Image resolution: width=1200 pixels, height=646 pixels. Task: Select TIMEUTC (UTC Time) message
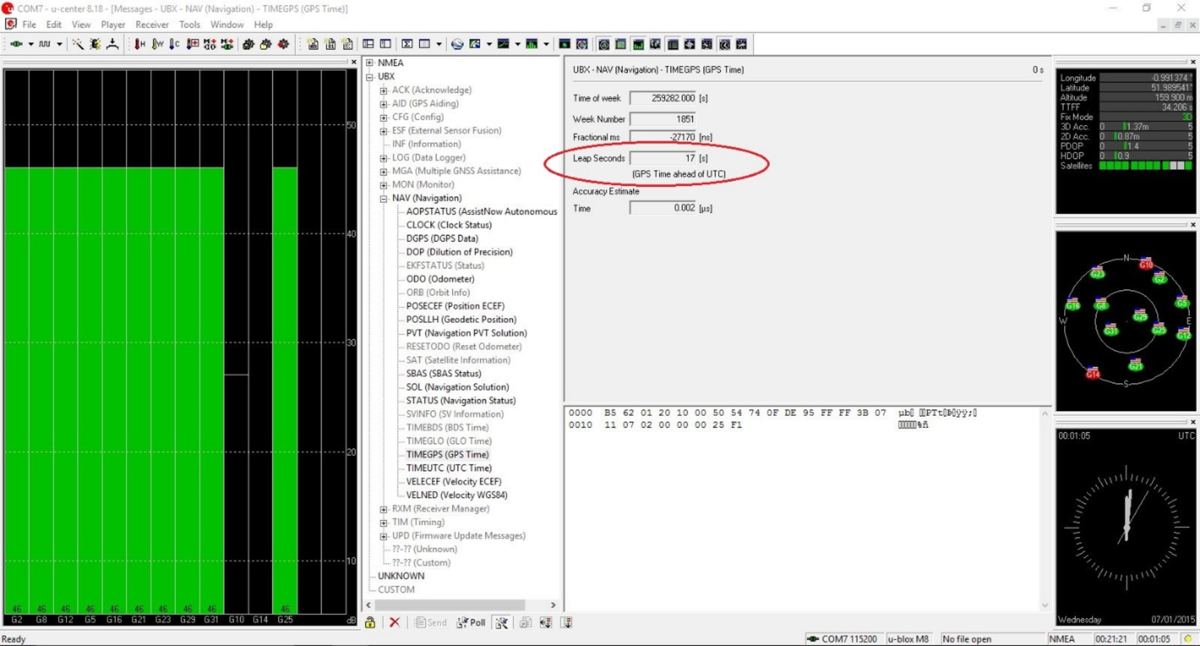(x=449, y=468)
